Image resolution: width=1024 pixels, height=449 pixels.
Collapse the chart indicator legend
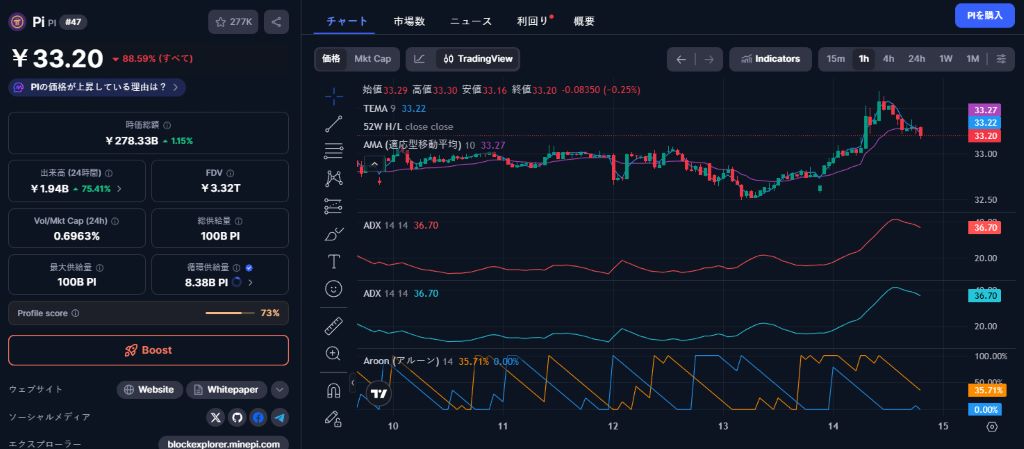(374, 164)
